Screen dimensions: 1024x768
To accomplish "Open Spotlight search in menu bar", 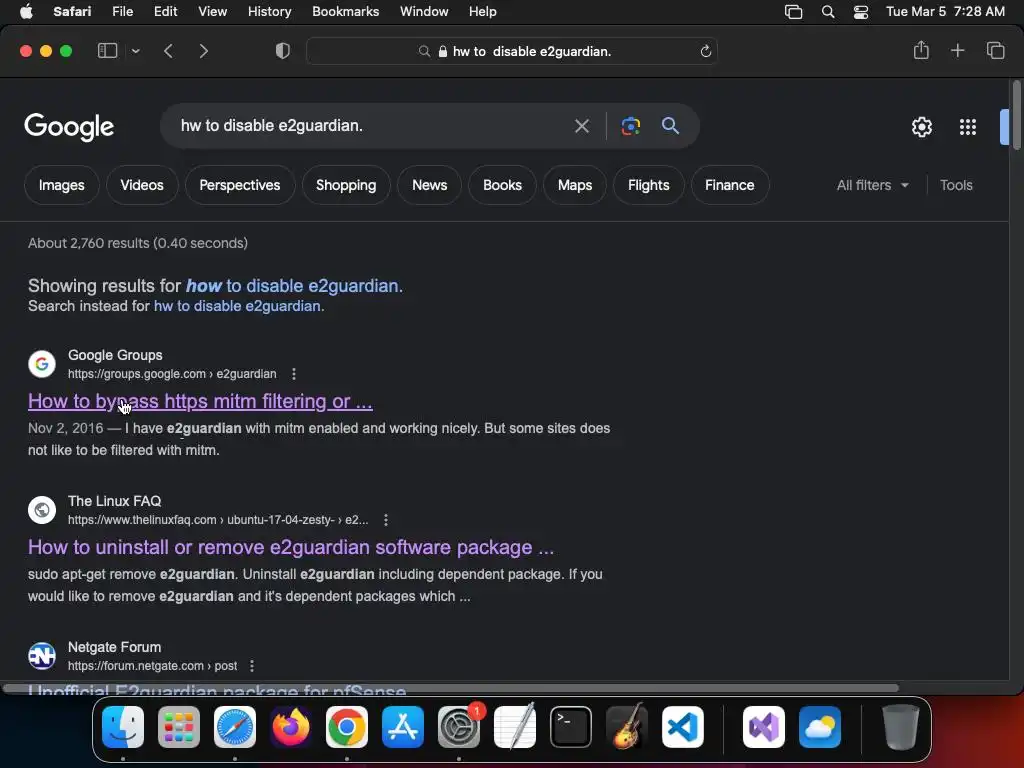I will pos(827,12).
